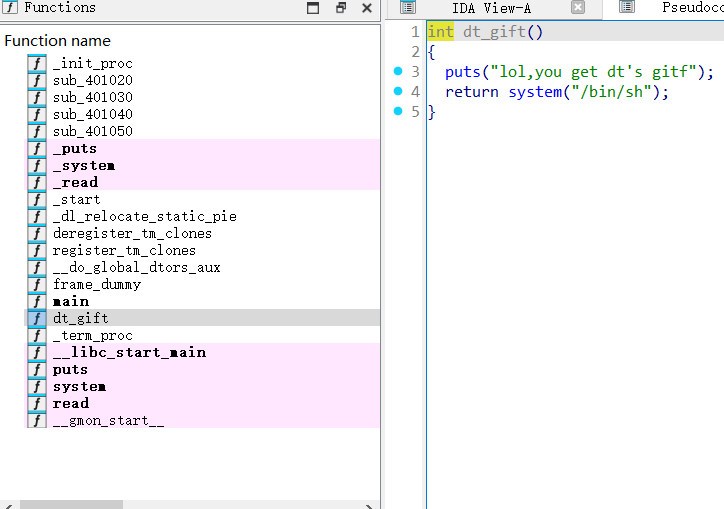The height and width of the screenshot is (509, 724).
Task: Click the icon beside _term_proc
Action: pyautogui.click(x=37, y=336)
